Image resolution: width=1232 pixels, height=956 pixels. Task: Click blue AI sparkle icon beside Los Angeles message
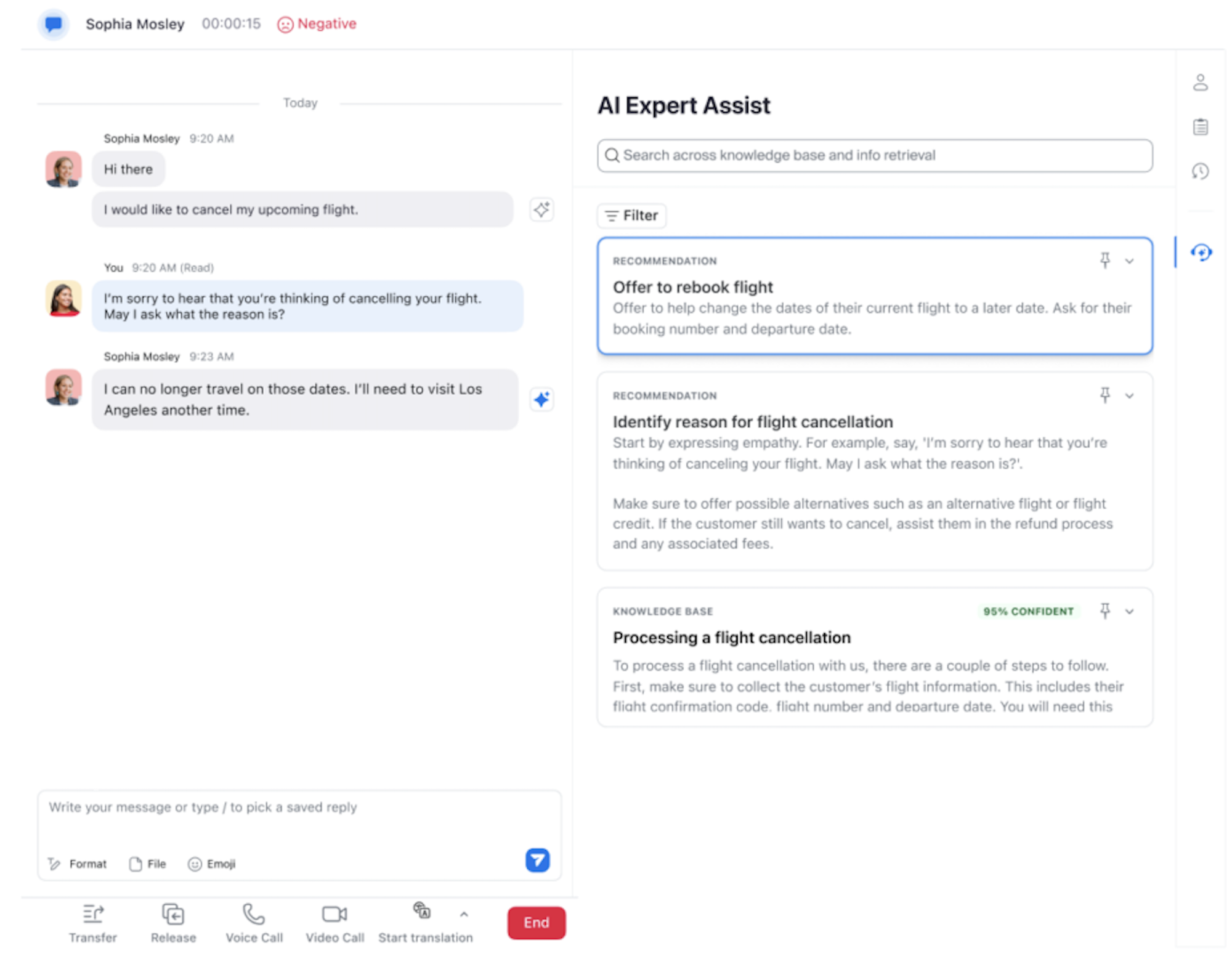(541, 399)
